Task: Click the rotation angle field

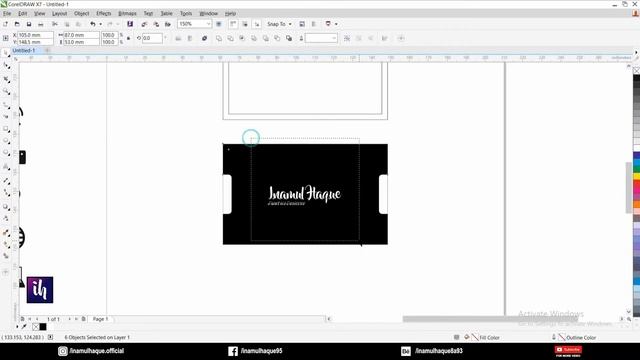Action: coord(152,38)
